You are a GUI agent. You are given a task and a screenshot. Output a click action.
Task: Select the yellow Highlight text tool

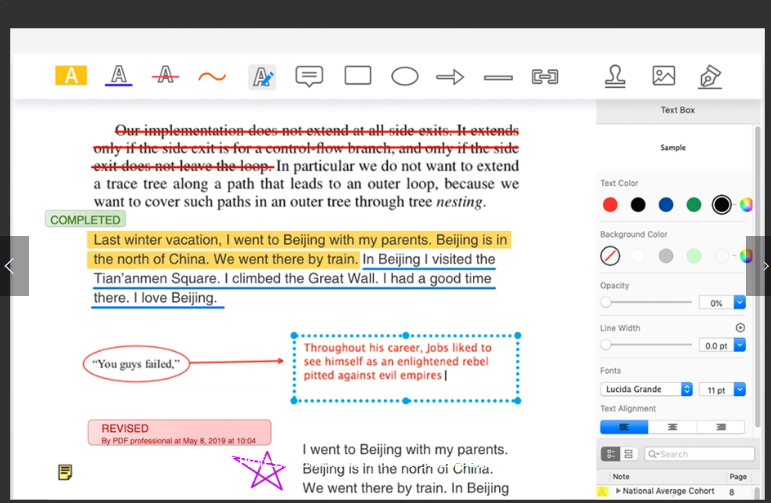pos(71,76)
